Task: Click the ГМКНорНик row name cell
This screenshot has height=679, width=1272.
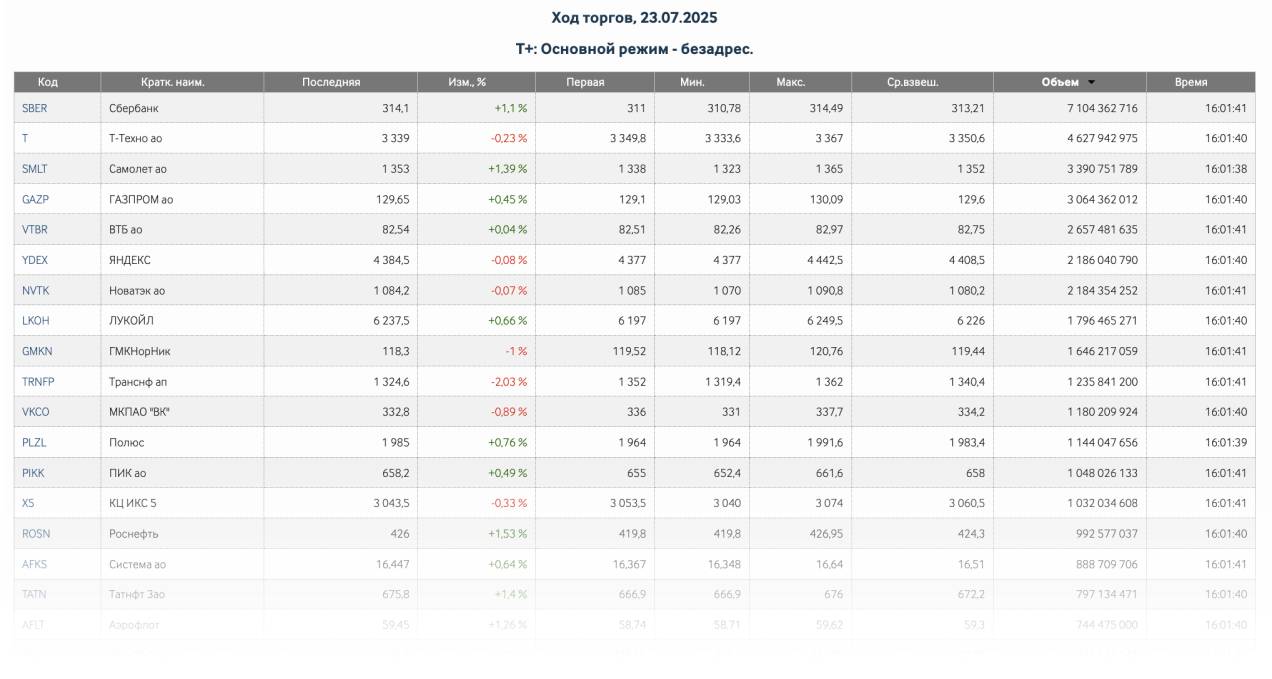Action: click(139, 351)
